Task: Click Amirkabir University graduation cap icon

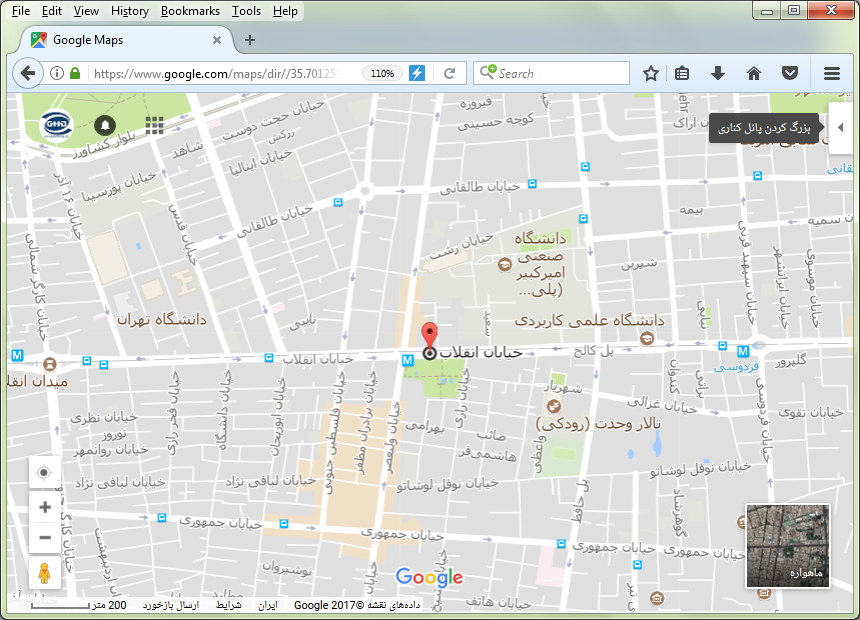Action: [504, 265]
